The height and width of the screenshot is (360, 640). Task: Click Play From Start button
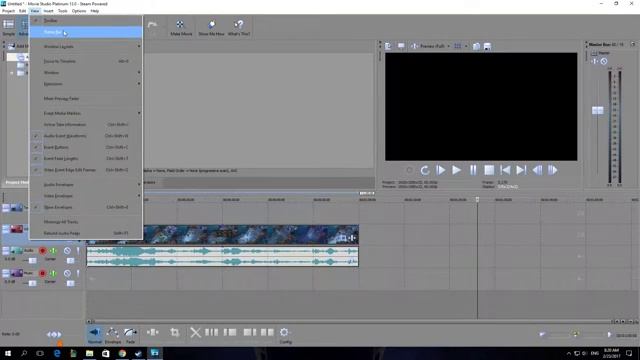pos(441,170)
